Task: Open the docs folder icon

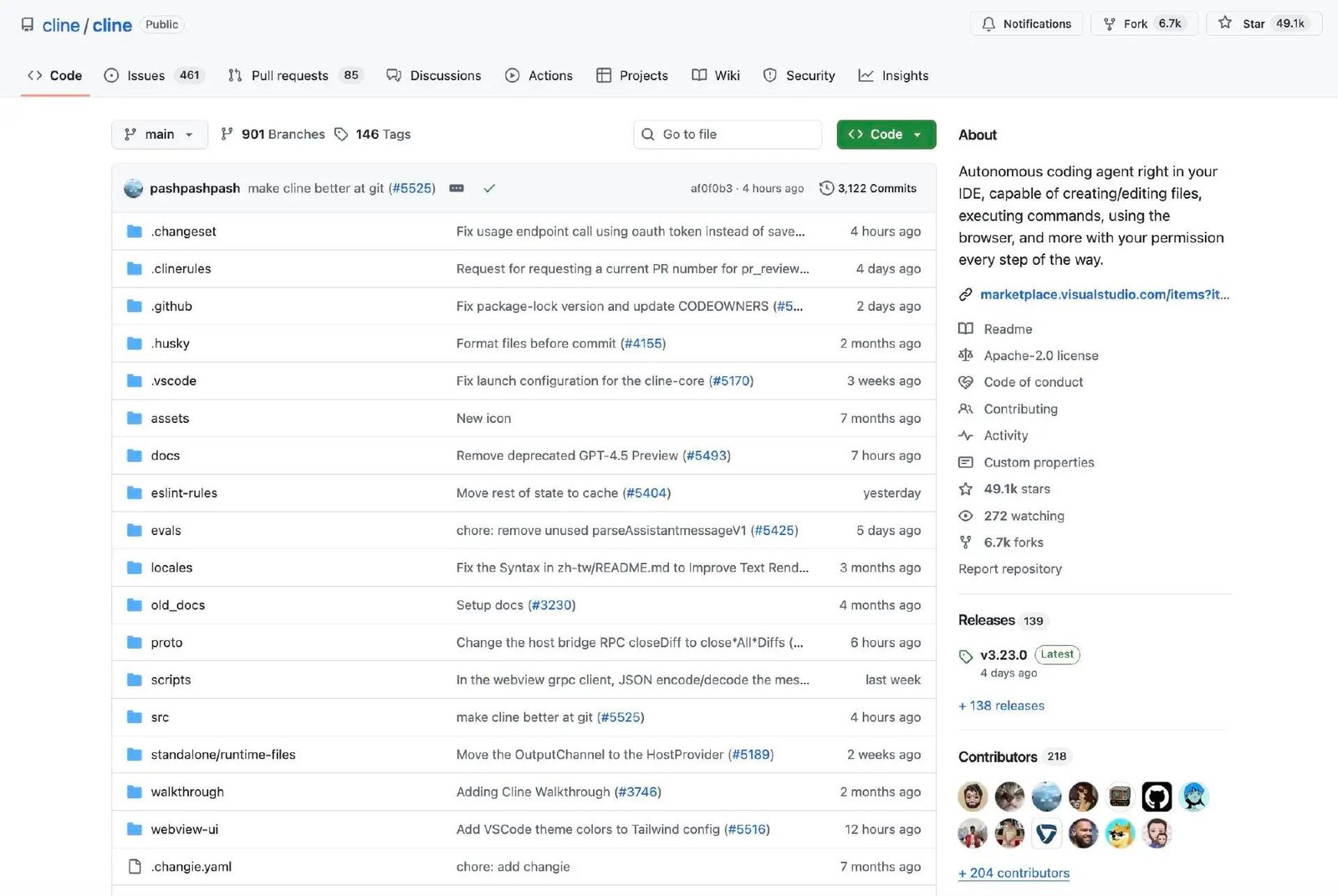Action: point(134,456)
